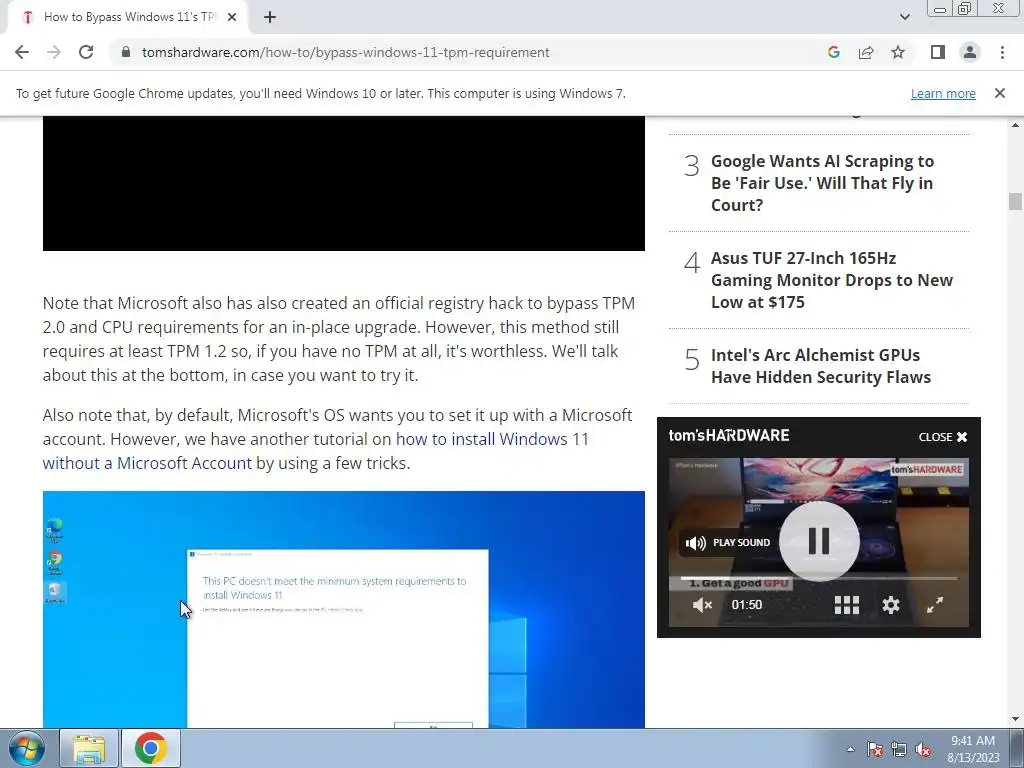The height and width of the screenshot is (768, 1024).
Task: Open Learn more about Chrome updates
Action: point(943,93)
